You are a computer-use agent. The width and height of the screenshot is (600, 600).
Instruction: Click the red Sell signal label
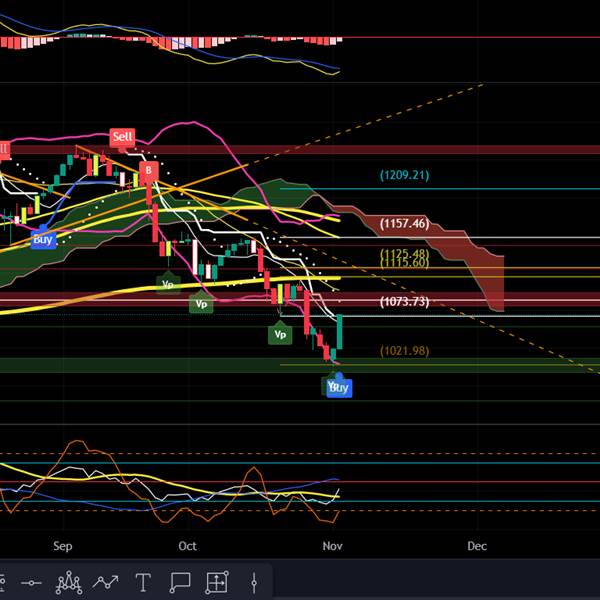point(122,137)
